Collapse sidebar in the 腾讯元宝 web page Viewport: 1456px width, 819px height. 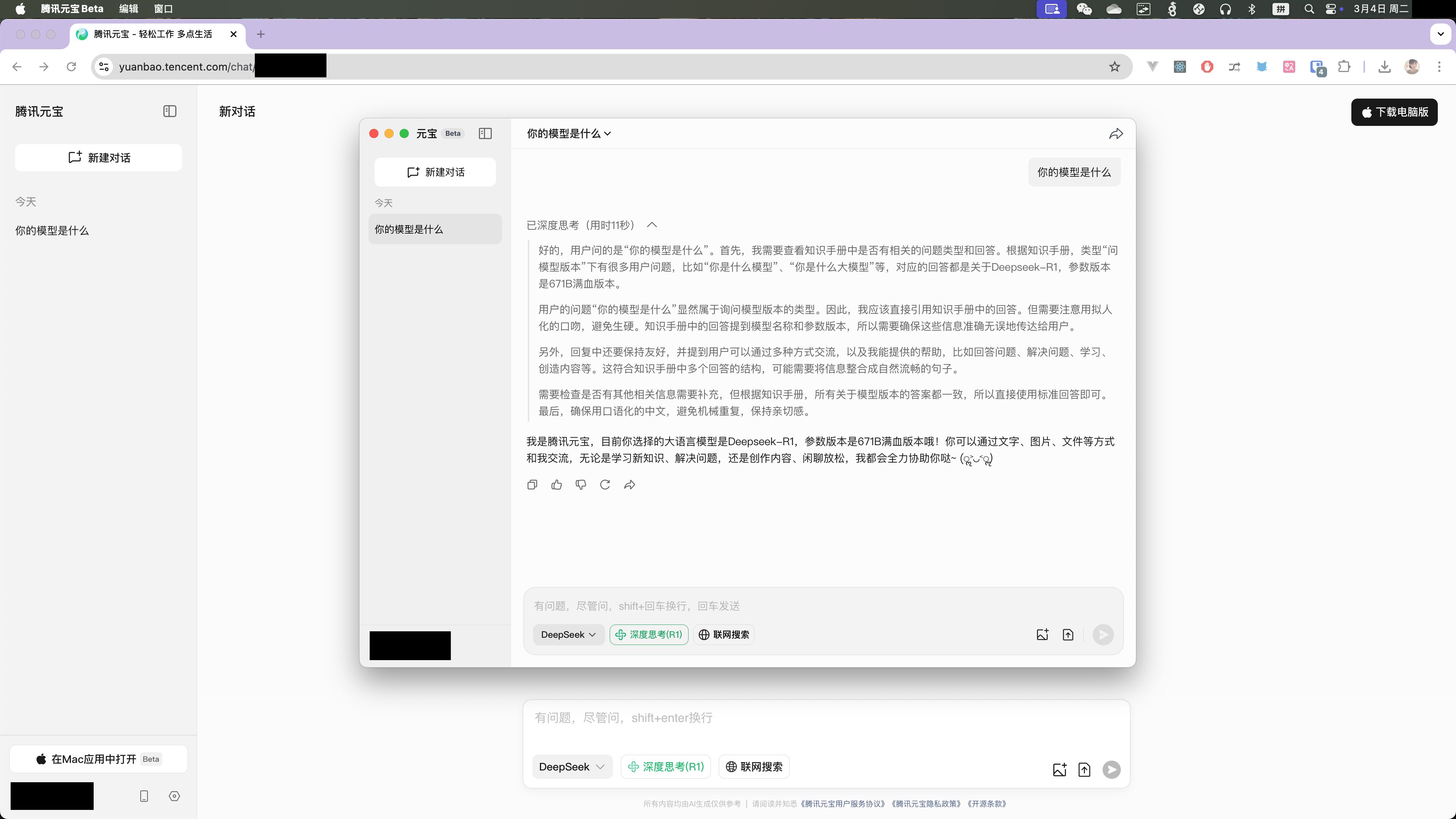pyautogui.click(x=169, y=111)
